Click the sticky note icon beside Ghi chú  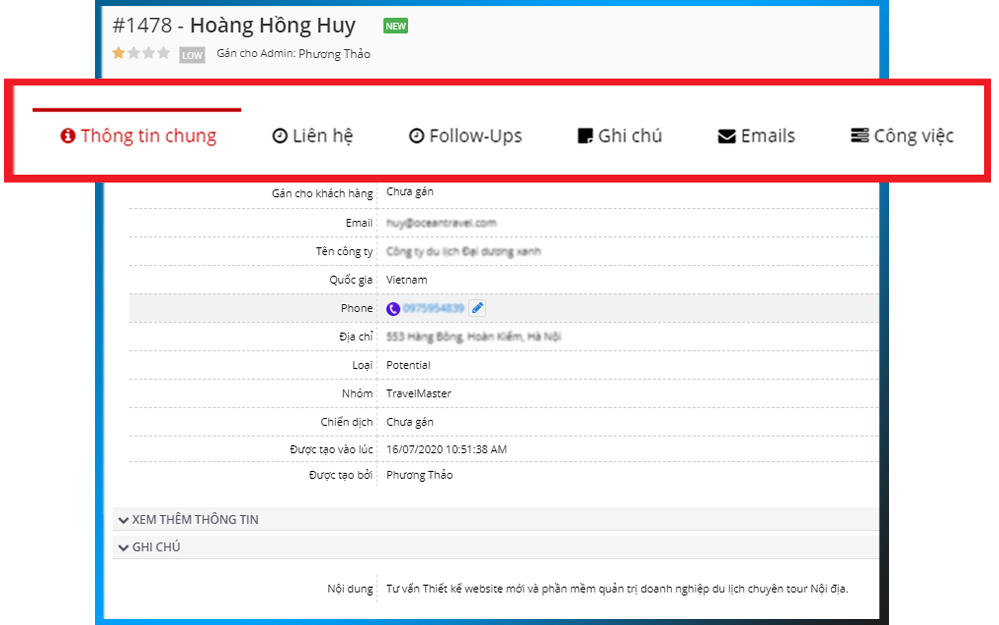(x=586, y=136)
